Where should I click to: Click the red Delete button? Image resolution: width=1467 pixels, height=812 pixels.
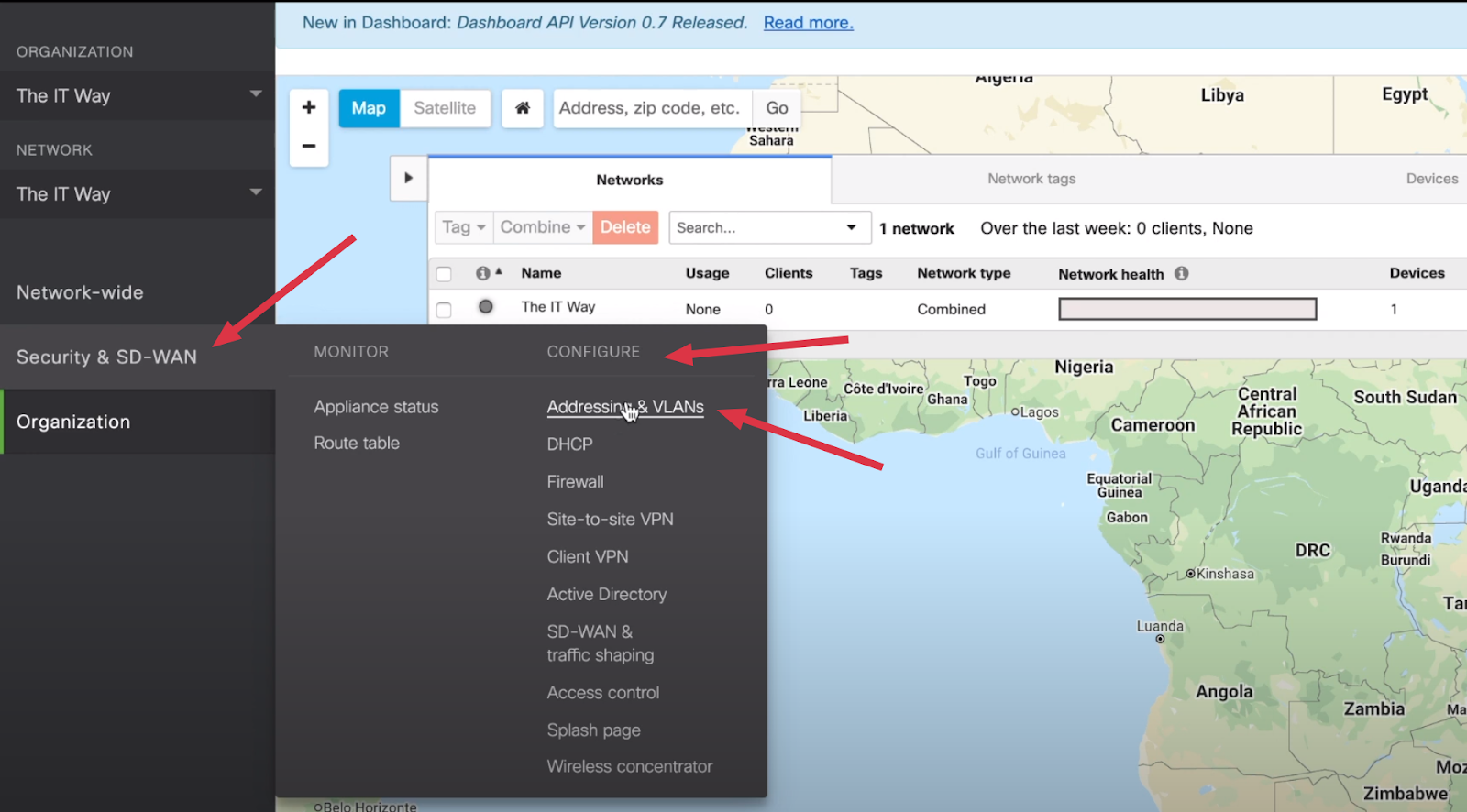625,227
